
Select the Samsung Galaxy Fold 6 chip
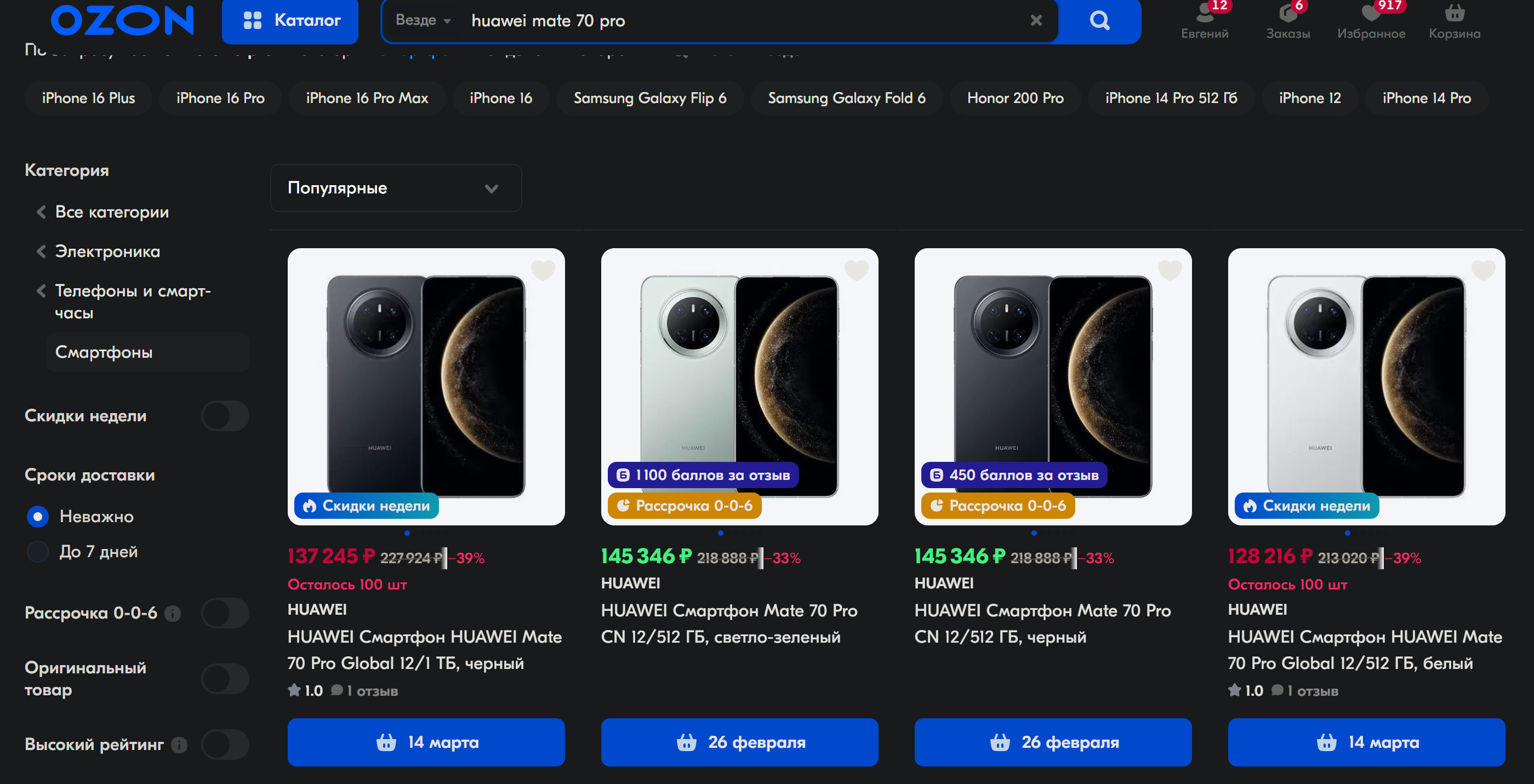(x=846, y=98)
